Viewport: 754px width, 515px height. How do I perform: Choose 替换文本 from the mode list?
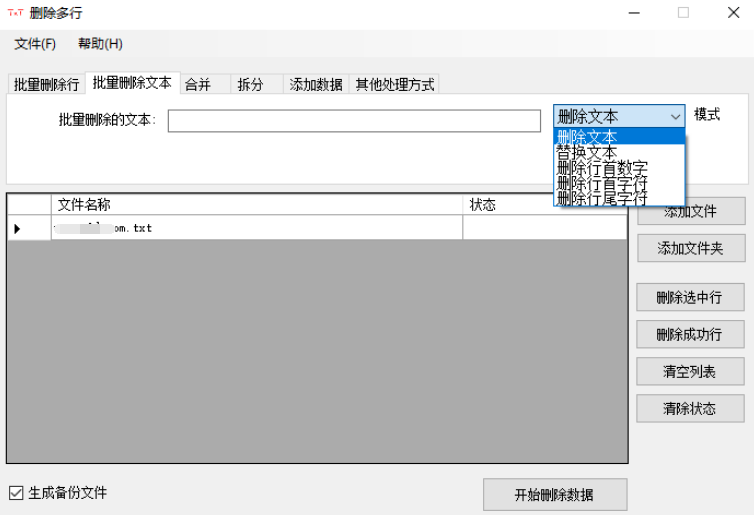(x=619, y=152)
